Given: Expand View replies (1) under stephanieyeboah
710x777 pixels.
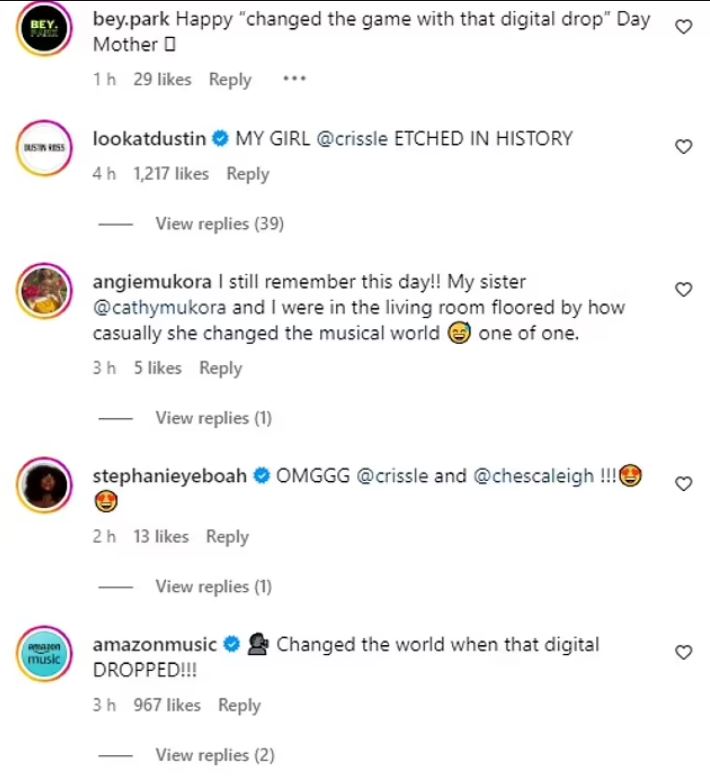Looking at the screenshot, I should 213,587.
